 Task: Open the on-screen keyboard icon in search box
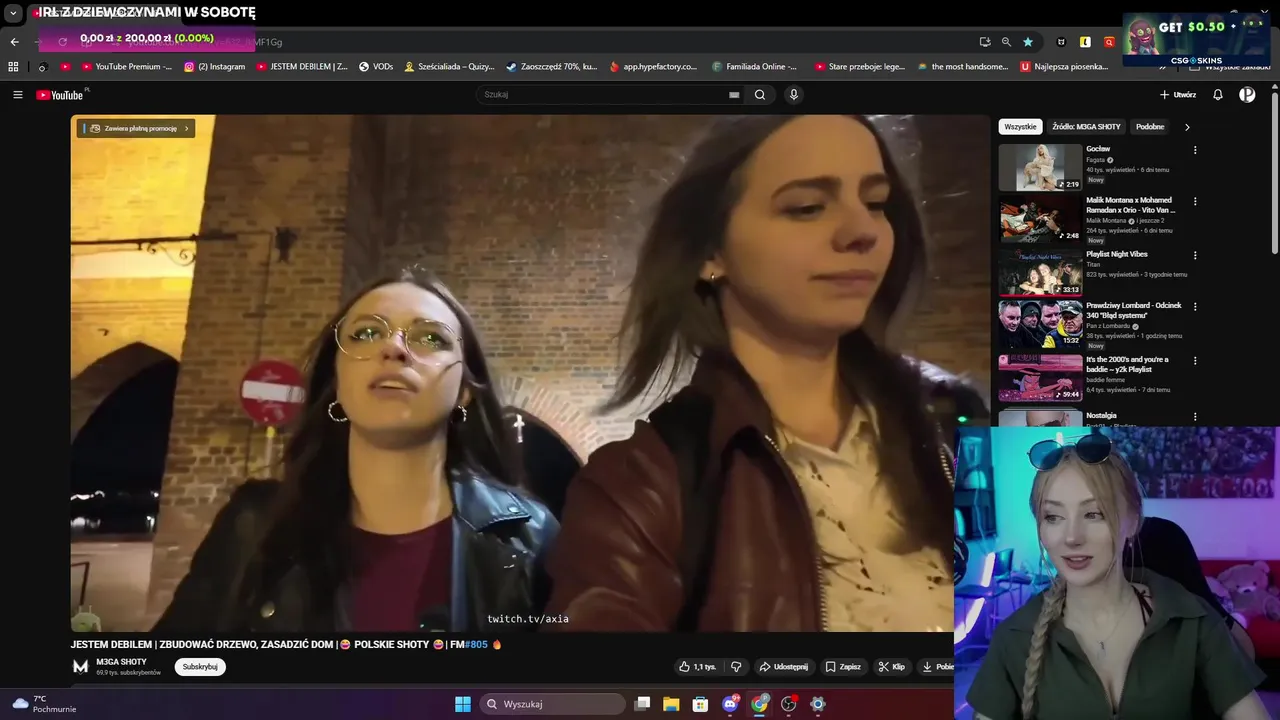(734, 95)
